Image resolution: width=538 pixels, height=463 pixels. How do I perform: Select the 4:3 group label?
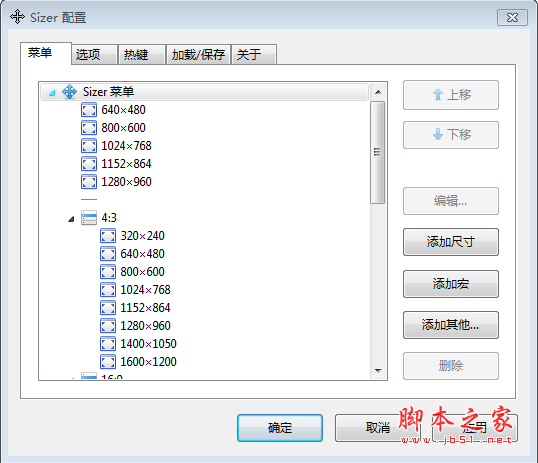tap(109, 218)
